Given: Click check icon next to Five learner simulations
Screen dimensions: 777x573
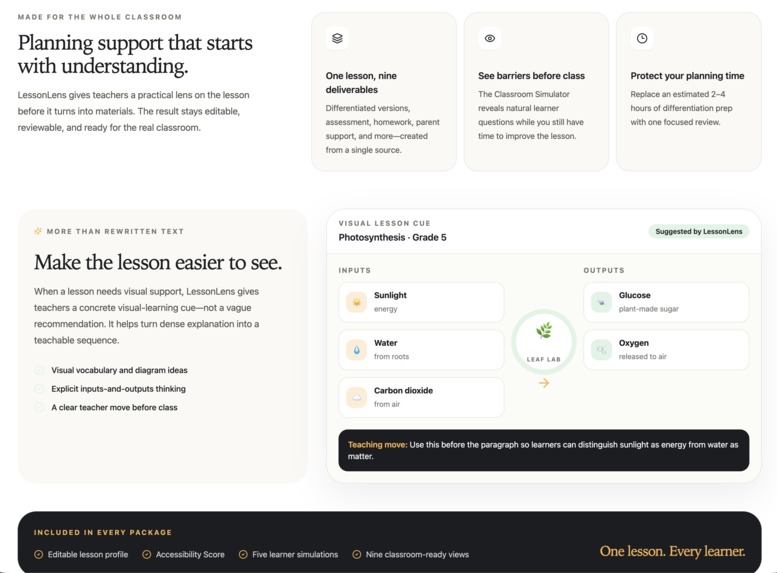Looking at the screenshot, I should click(x=243, y=555).
